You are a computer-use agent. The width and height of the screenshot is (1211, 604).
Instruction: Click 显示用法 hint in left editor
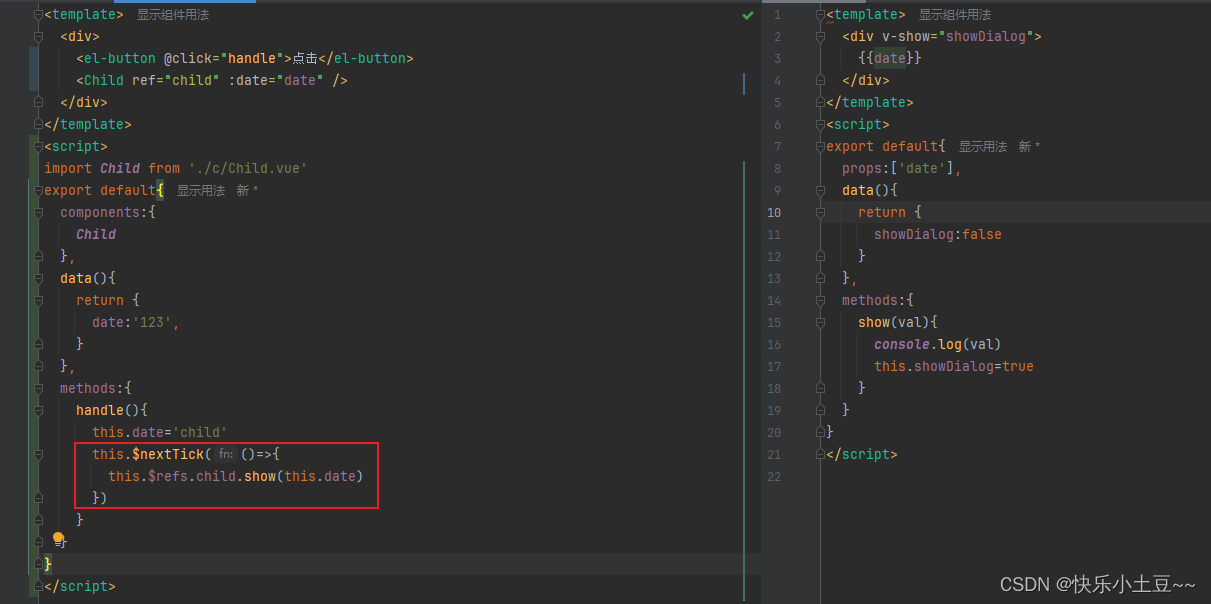pyautogui.click(x=201, y=190)
